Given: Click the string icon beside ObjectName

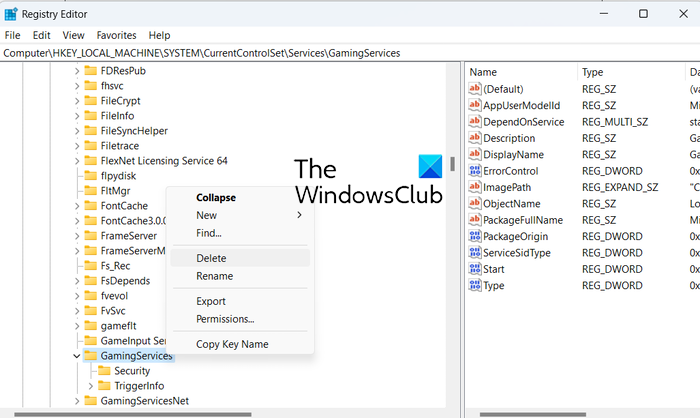Looking at the screenshot, I should click(x=475, y=203).
